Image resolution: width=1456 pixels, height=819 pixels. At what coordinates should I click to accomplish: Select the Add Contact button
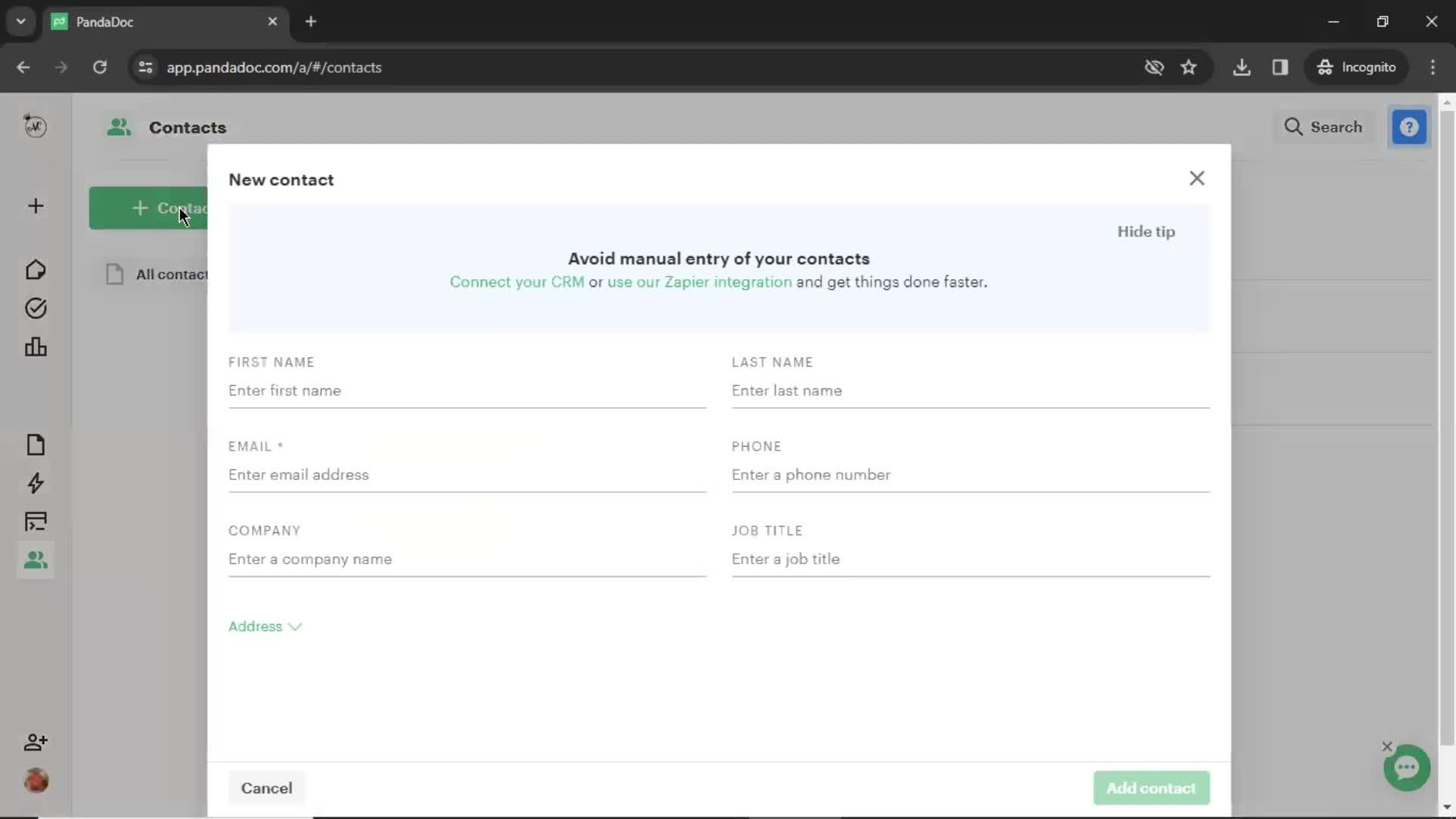point(1150,787)
